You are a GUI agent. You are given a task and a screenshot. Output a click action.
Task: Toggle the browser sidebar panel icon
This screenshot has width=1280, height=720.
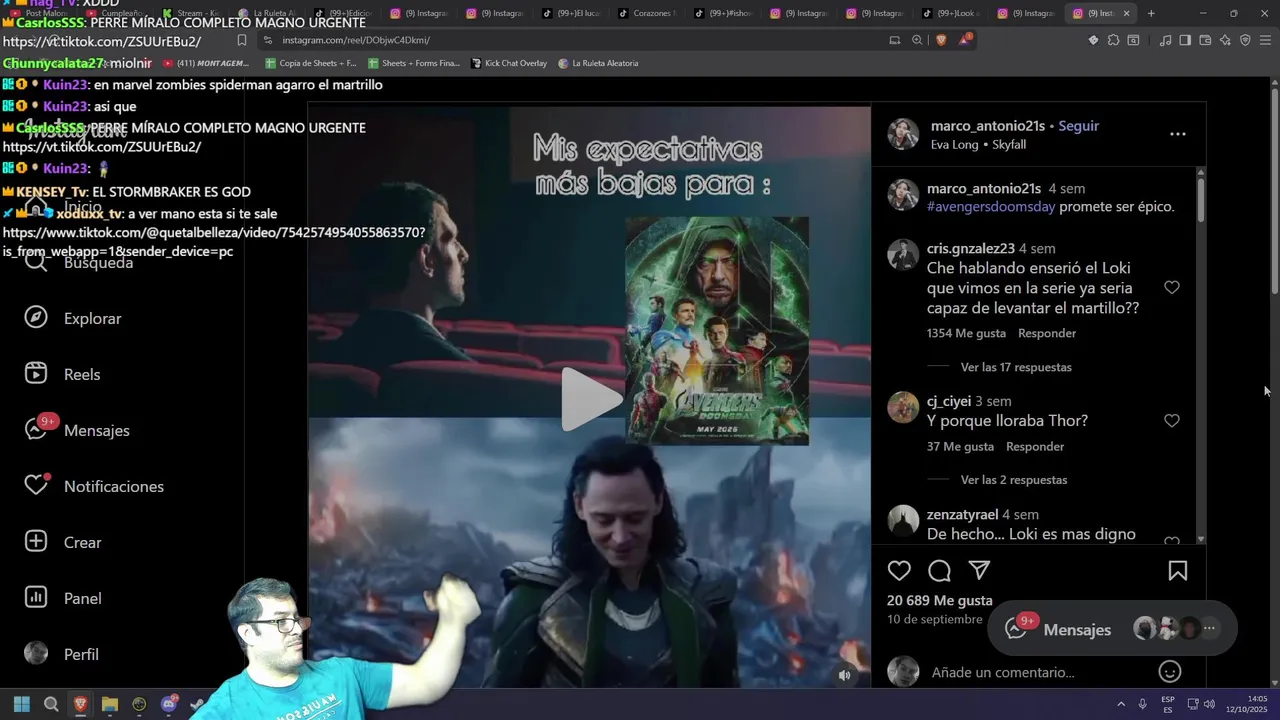coord(1185,40)
